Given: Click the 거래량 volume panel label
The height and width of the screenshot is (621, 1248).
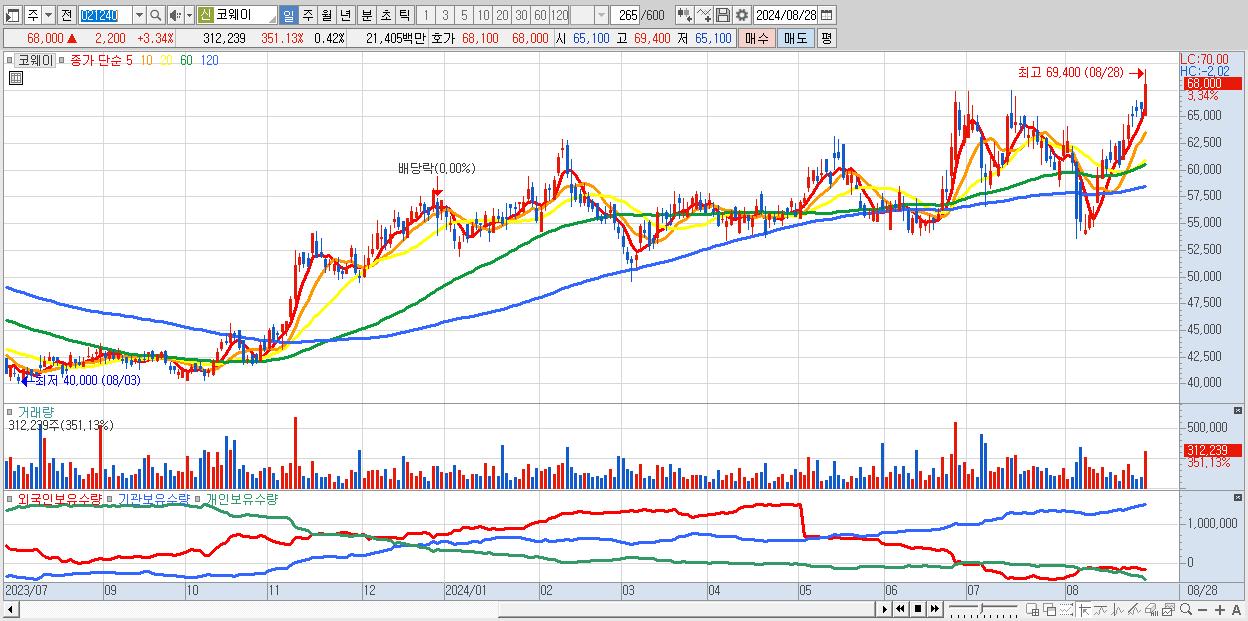Looking at the screenshot, I should (x=36, y=411).
